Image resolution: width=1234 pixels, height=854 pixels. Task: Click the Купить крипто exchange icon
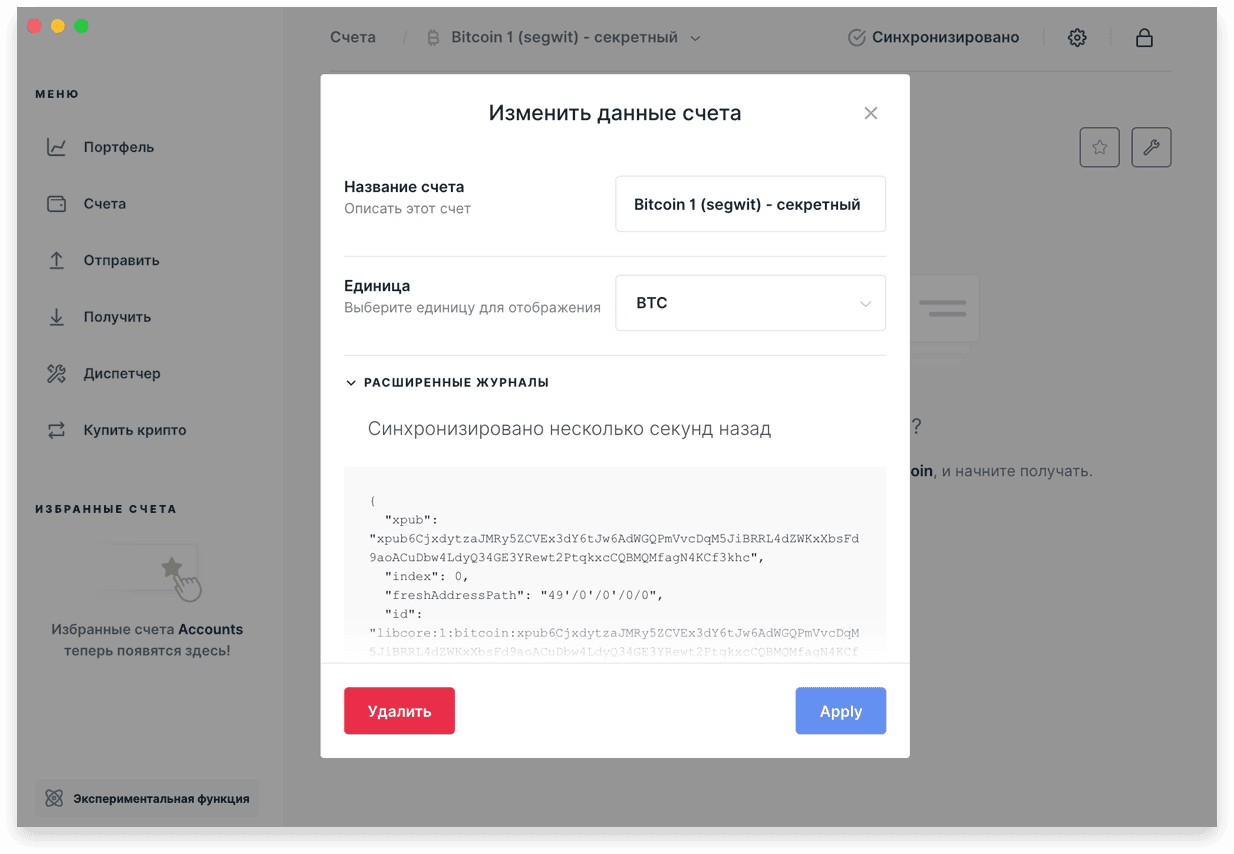56,430
